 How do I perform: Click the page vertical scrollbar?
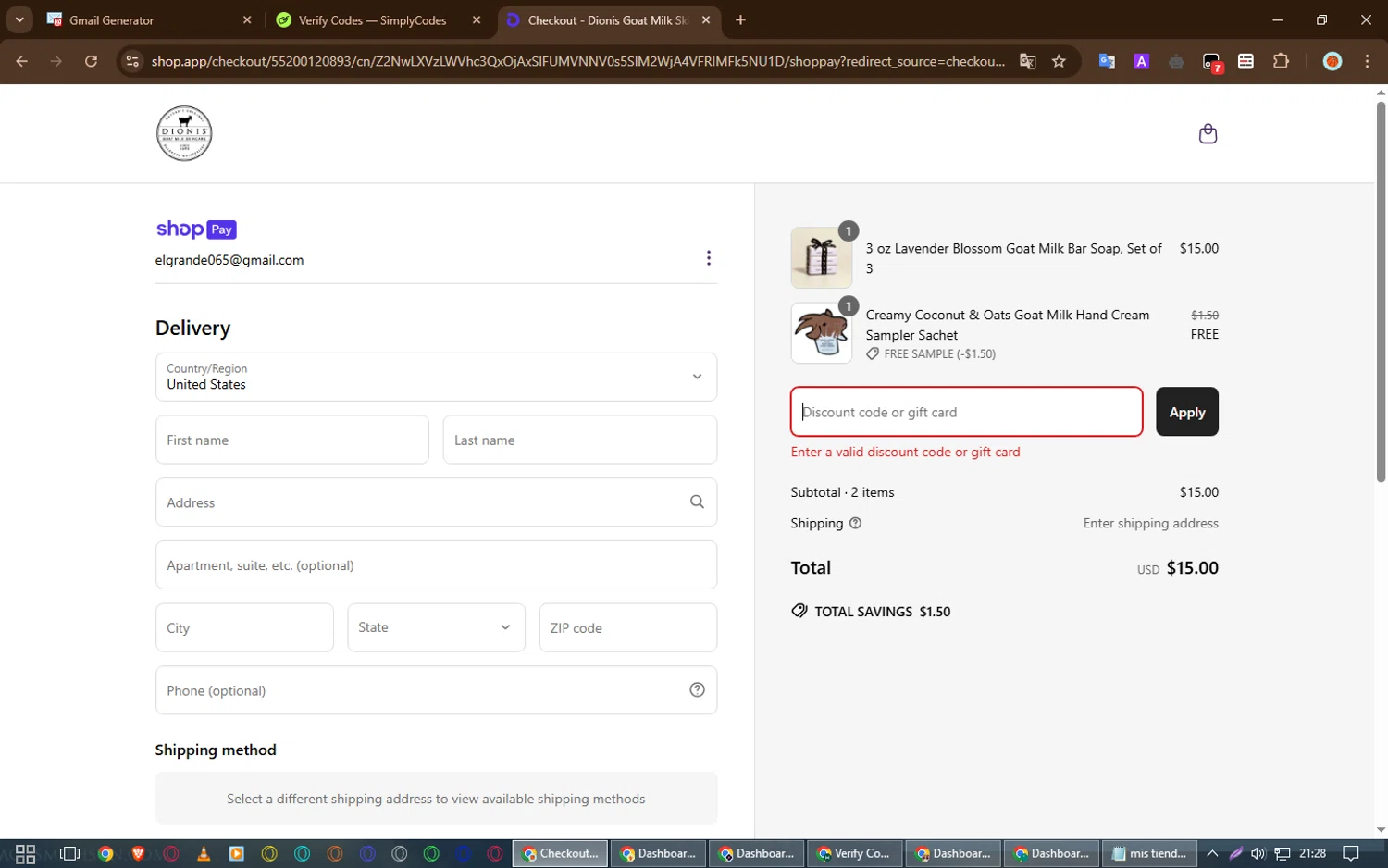point(1381,291)
